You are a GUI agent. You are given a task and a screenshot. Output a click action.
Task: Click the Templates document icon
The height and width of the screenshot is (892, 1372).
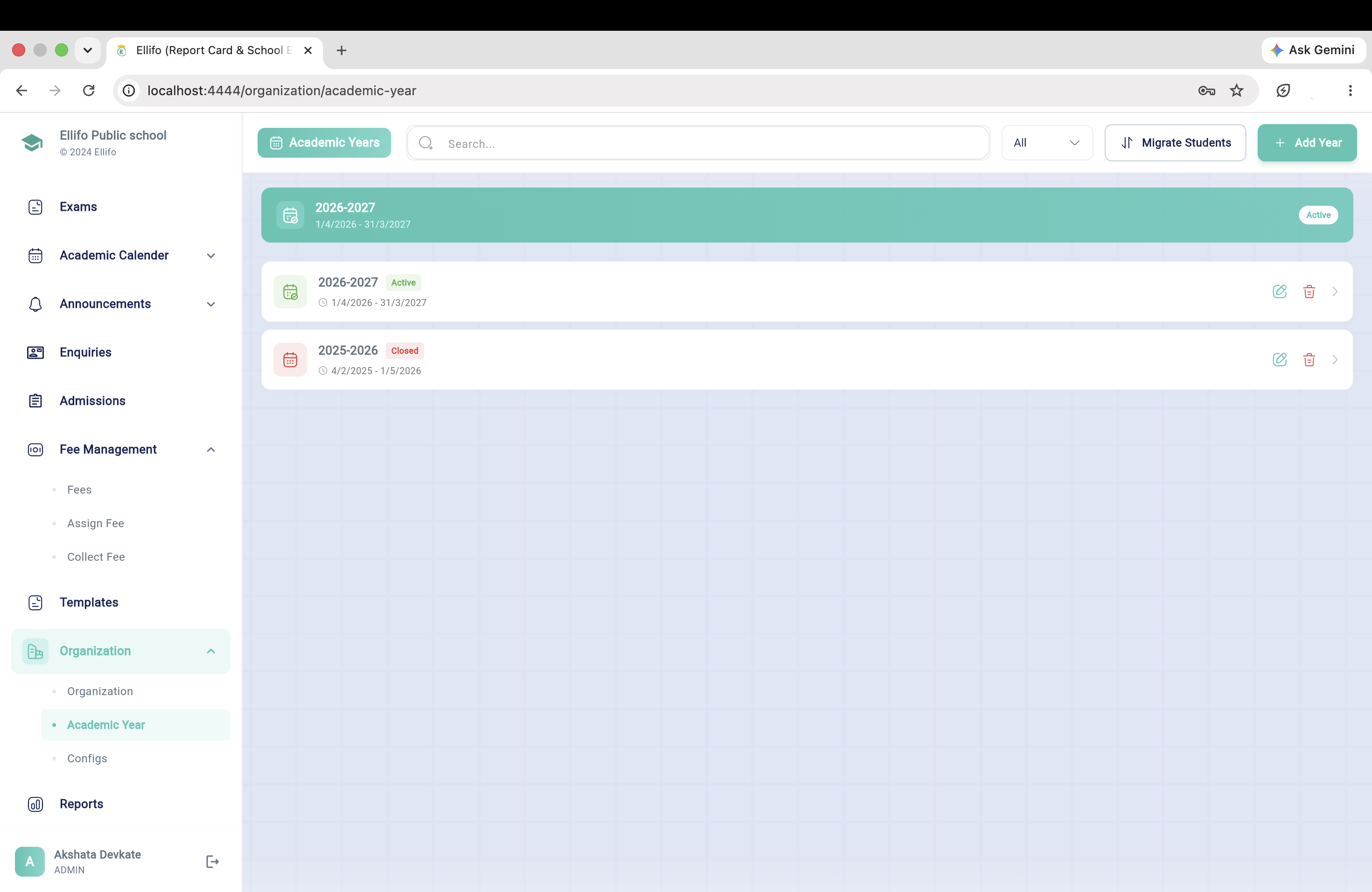click(x=35, y=602)
